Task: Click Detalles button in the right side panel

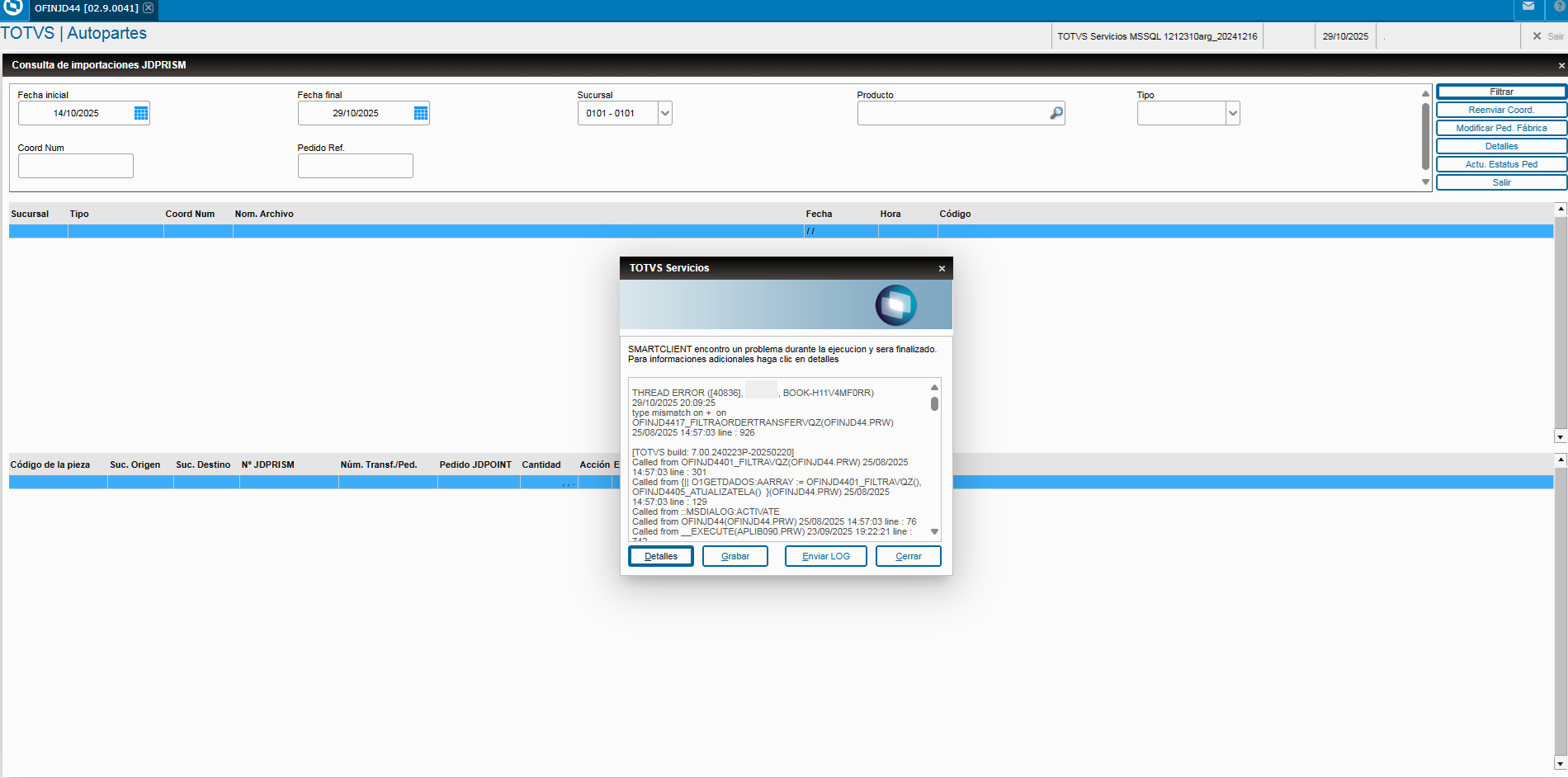Action: pyautogui.click(x=1501, y=146)
